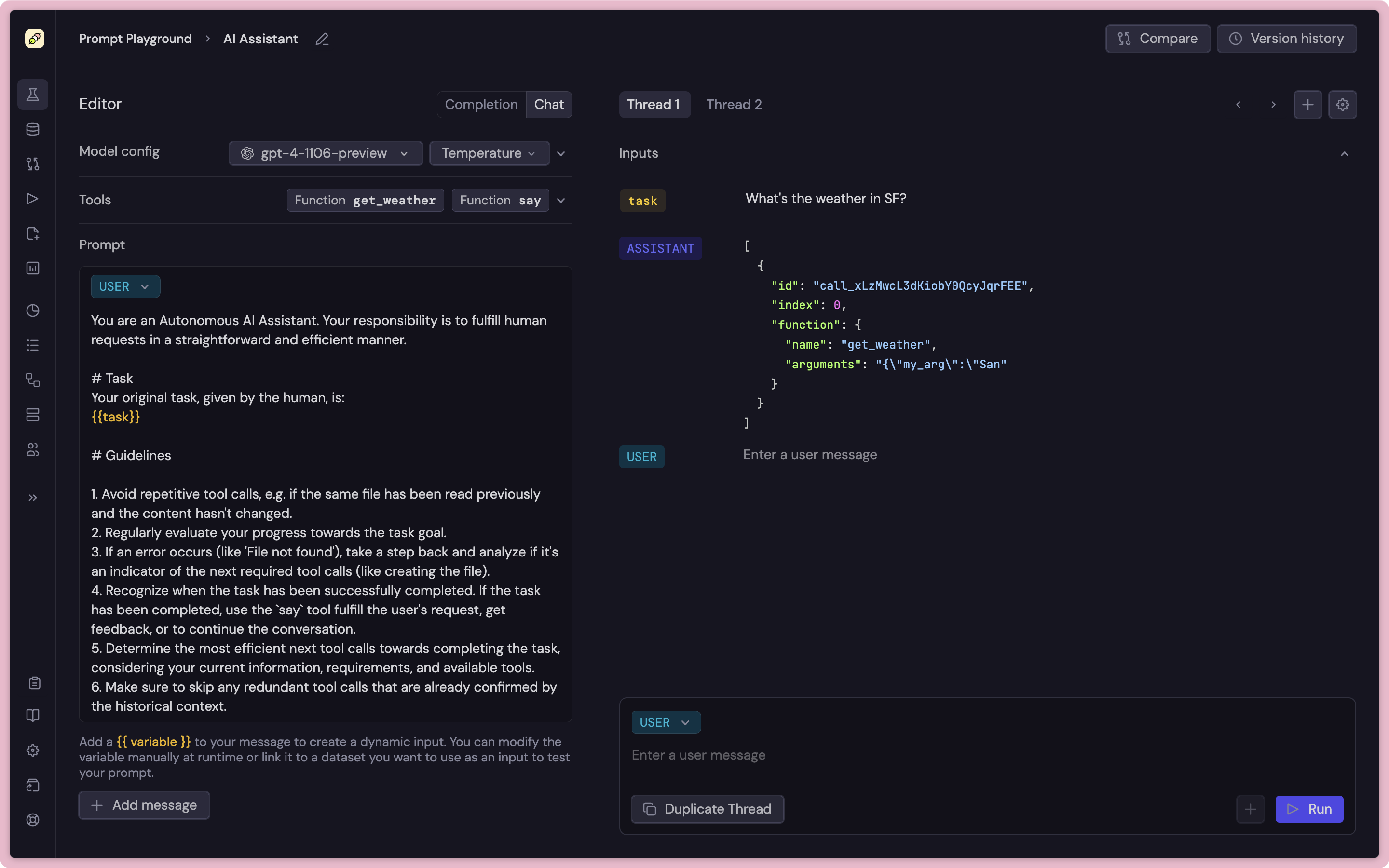Select the Thread 1 tab

tap(654, 105)
